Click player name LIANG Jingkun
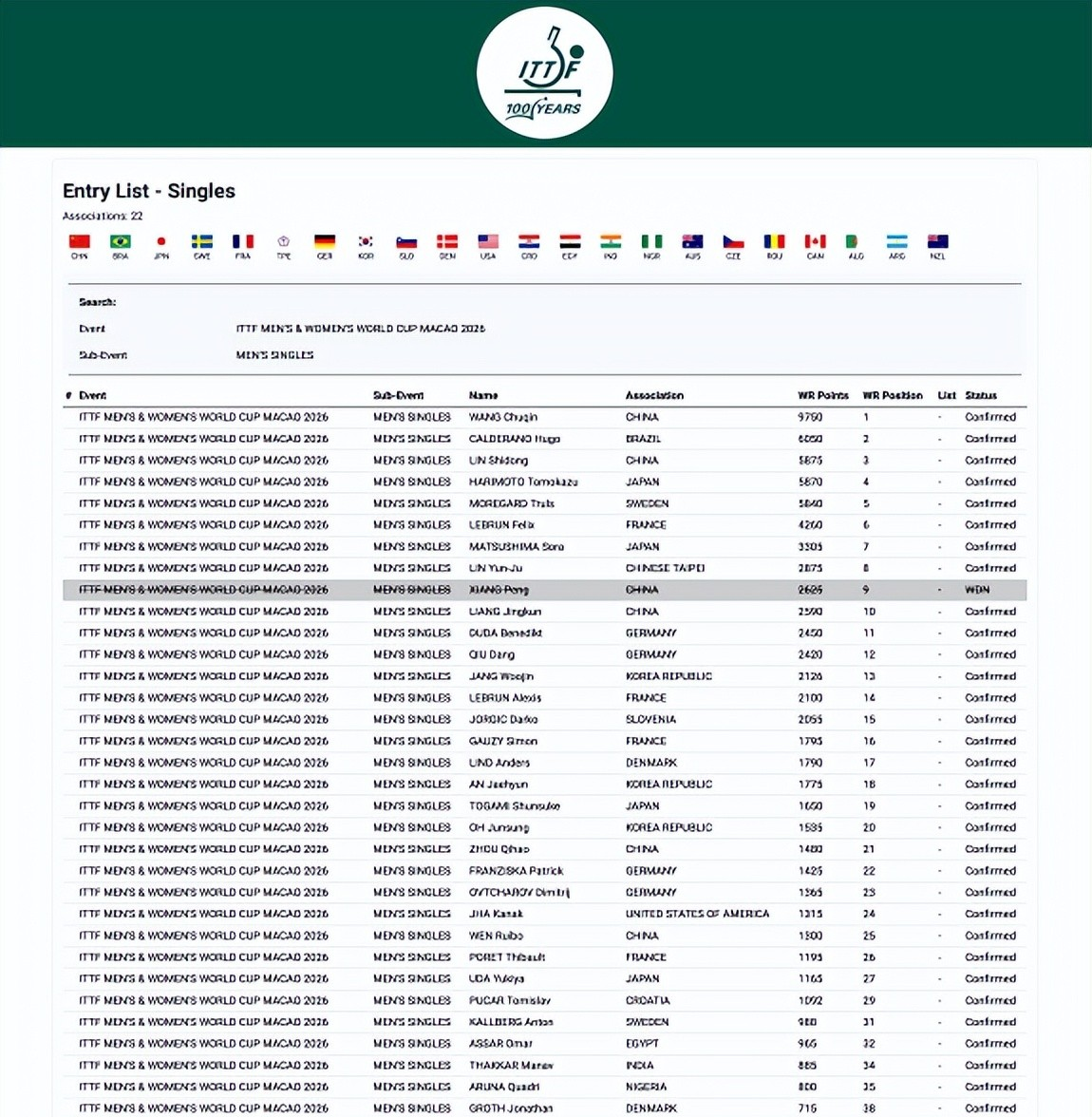Image resolution: width=1092 pixels, height=1117 pixels. coord(505,612)
